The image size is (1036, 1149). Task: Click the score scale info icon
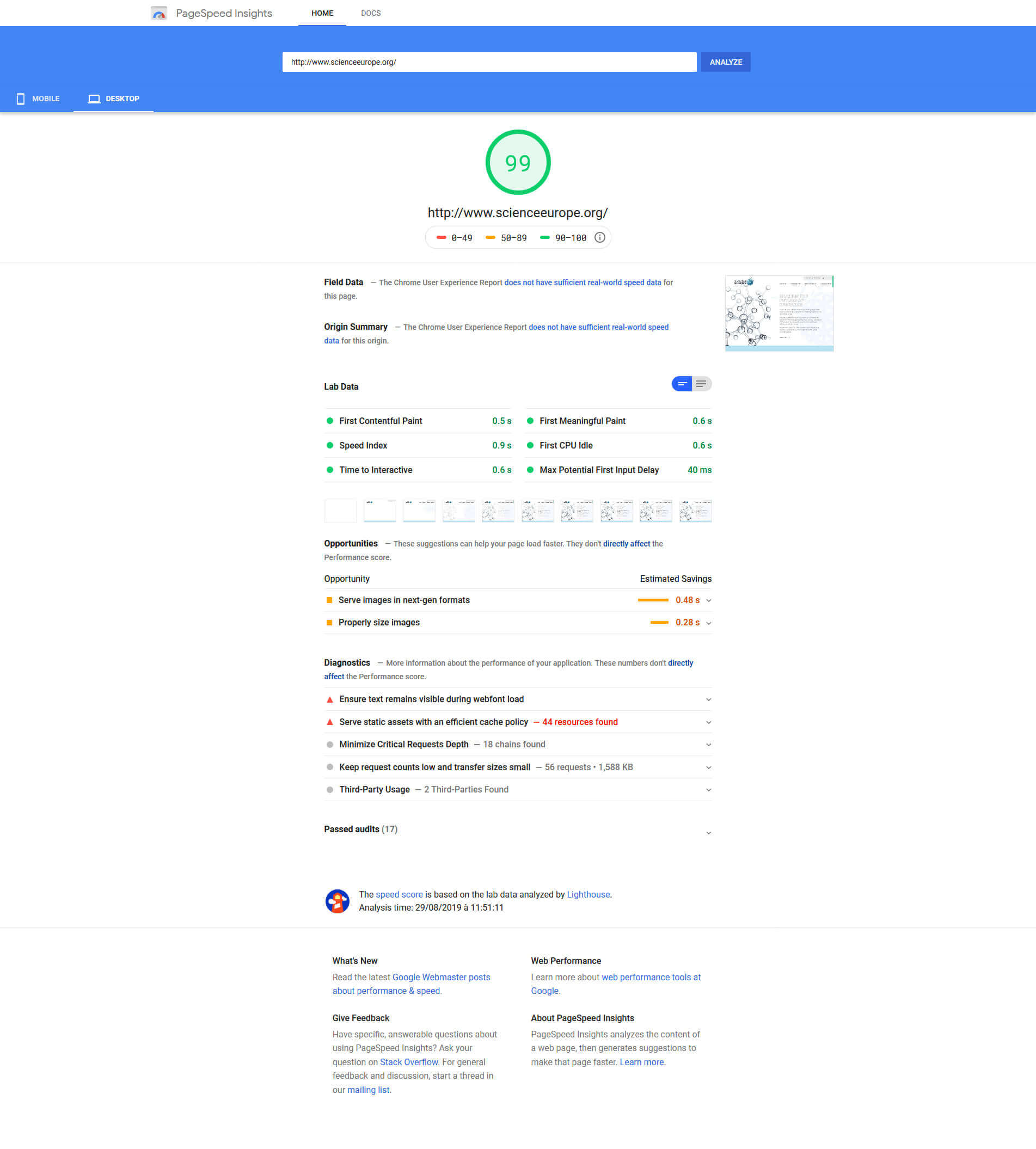(599, 237)
